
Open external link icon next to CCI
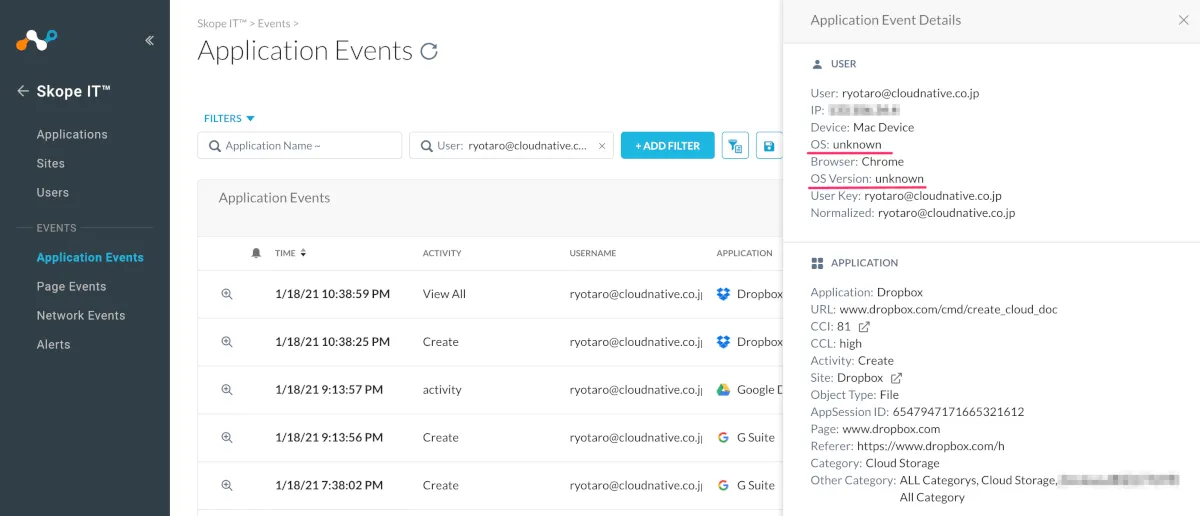[865, 327]
